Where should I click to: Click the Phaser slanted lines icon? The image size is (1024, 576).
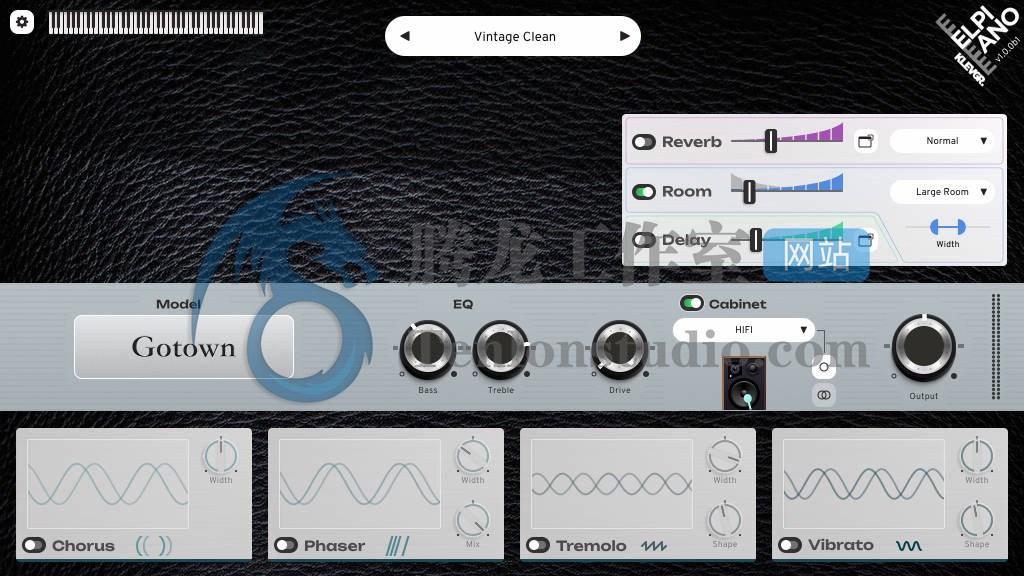[397, 545]
